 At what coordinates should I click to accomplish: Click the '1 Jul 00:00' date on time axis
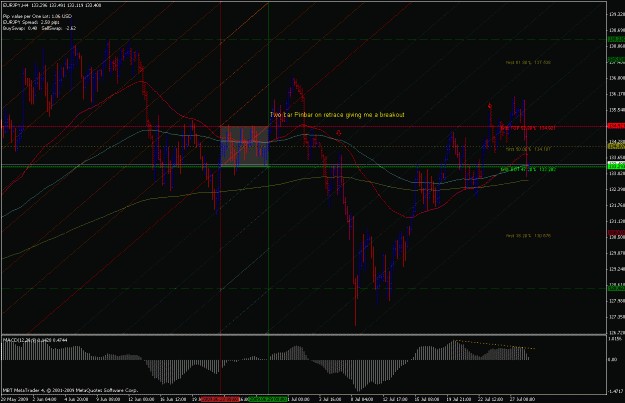299,399
